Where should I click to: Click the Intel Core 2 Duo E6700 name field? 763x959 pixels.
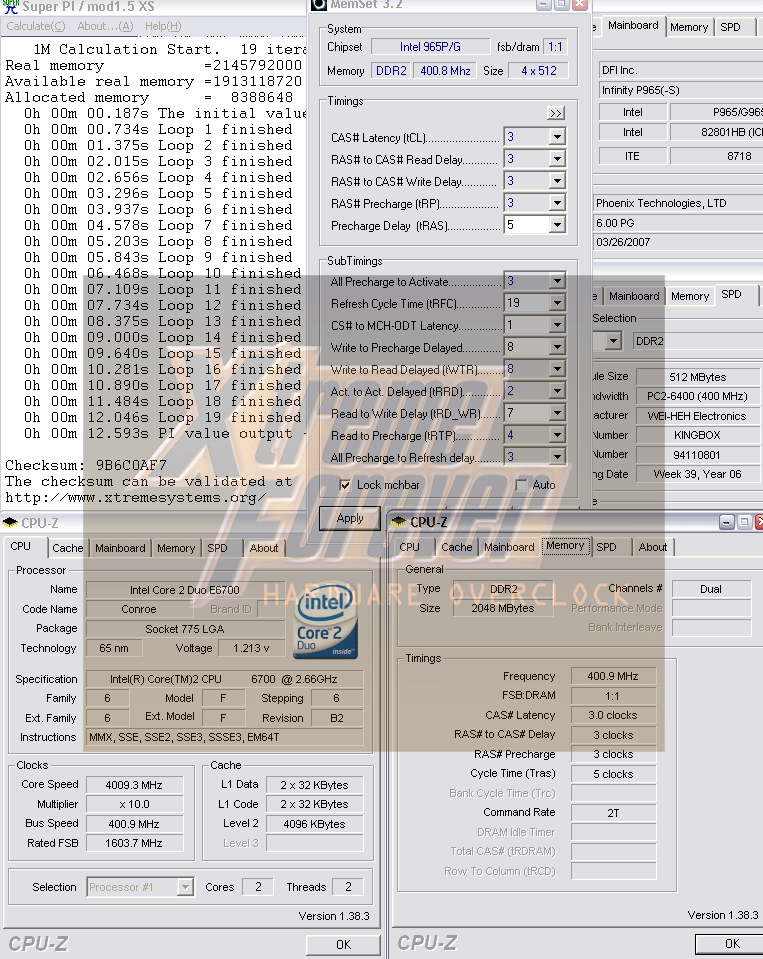point(185,590)
